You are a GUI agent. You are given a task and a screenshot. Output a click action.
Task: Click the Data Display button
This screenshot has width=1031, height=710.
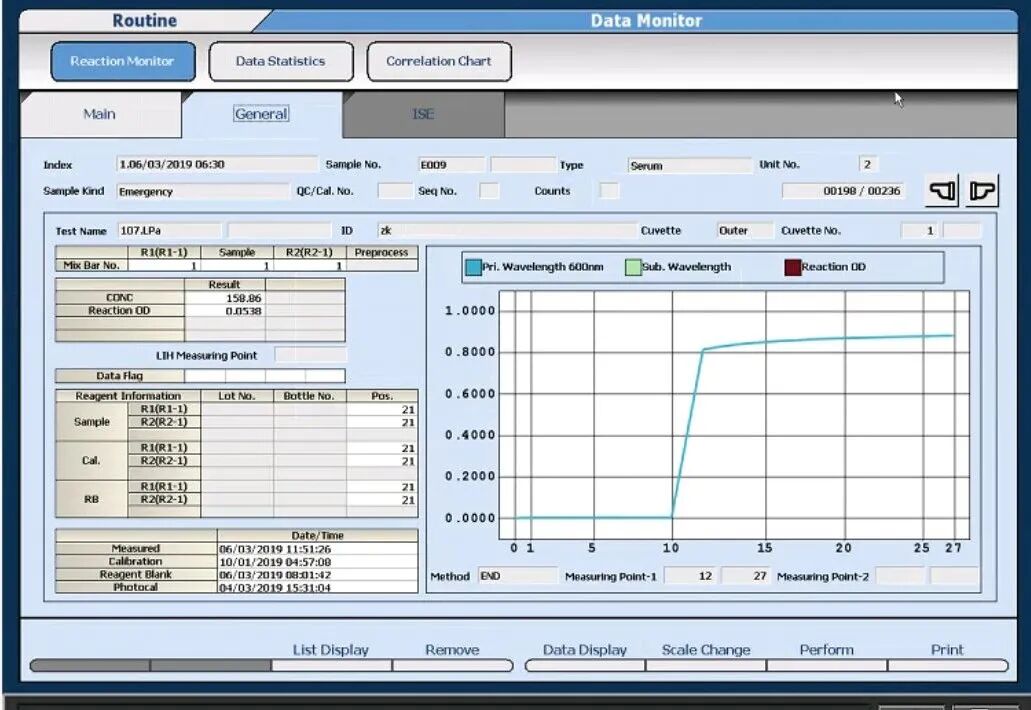pyautogui.click(x=585, y=657)
